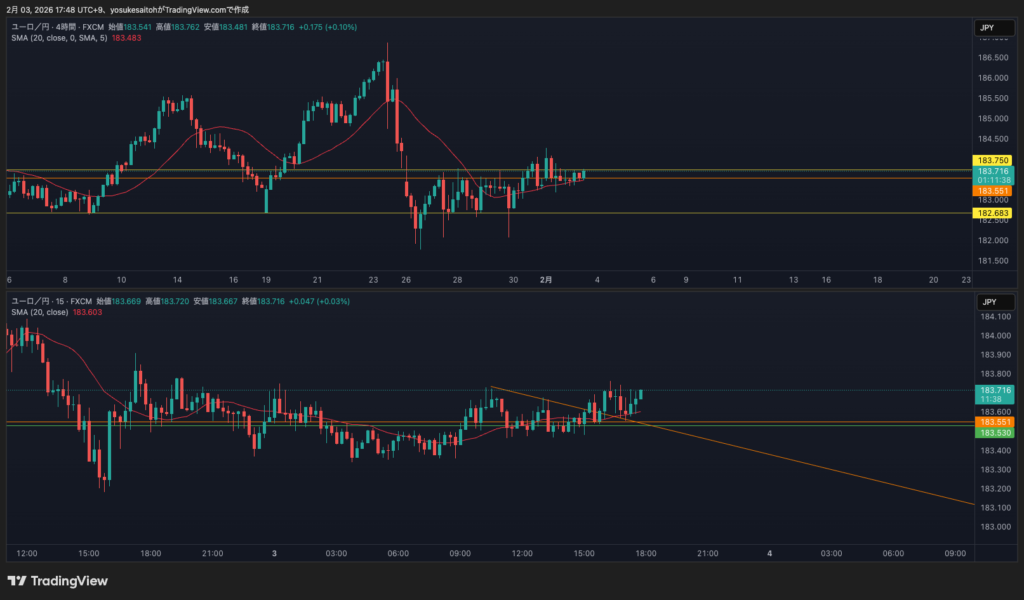Viewport: 1024px width, 600px height.
Task: Click the yellow 183.750 price label
Action: click(994, 160)
